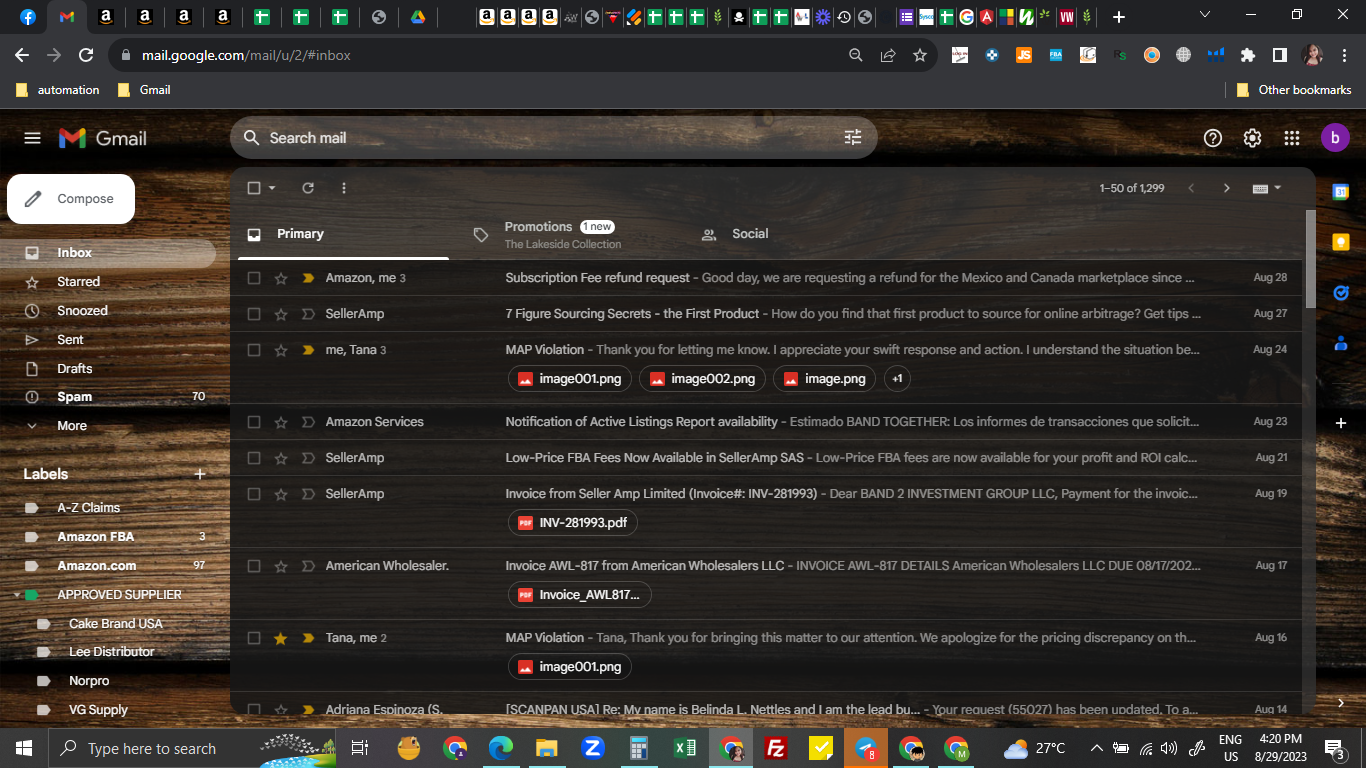Image resolution: width=1366 pixels, height=768 pixels.
Task: Open Gmail Settings gear
Action: [1252, 138]
